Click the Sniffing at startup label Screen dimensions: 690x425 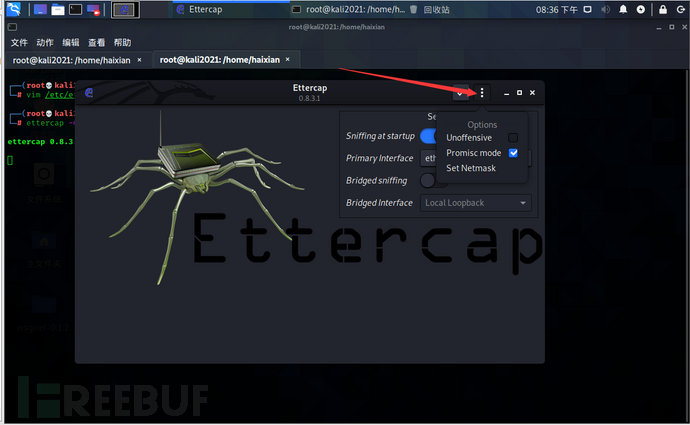click(380, 136)
